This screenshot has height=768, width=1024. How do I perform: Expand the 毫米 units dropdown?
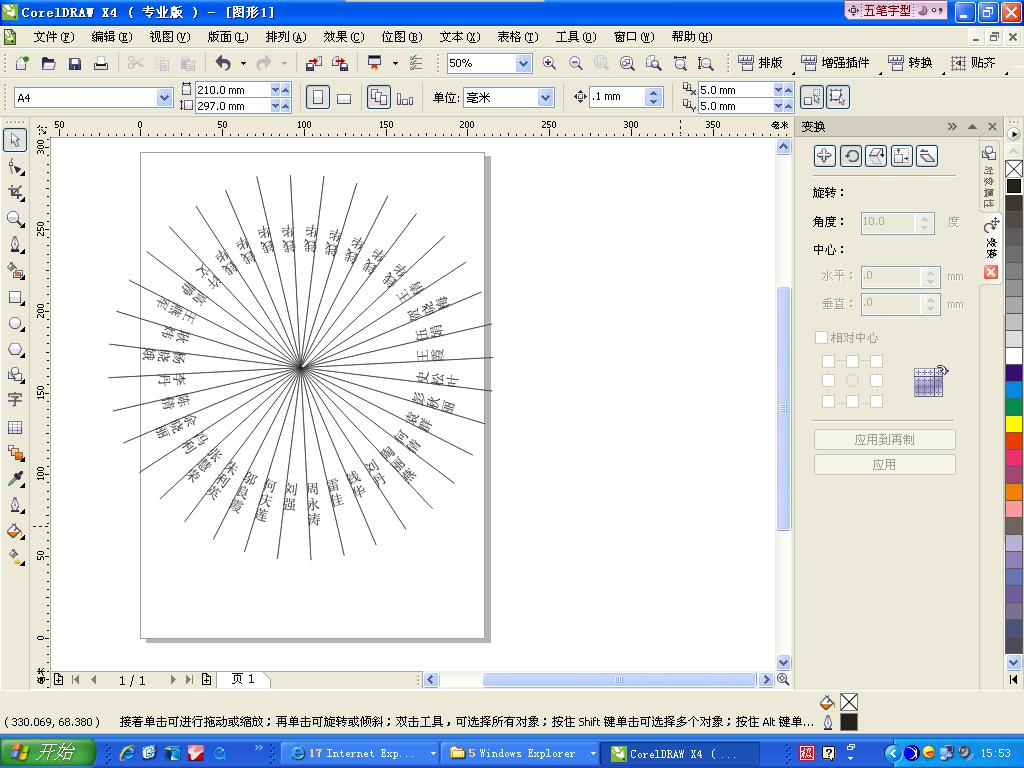(x=545, y=98)
